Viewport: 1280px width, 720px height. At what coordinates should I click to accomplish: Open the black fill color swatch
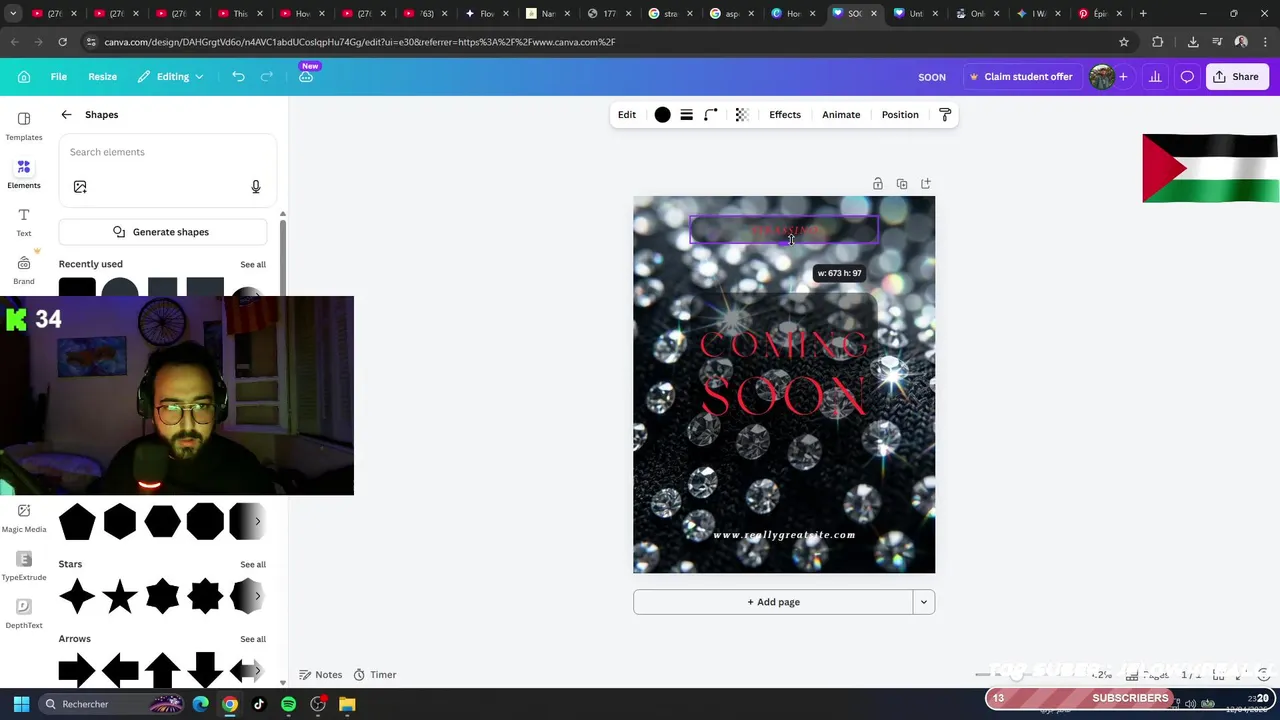[662, 115]
